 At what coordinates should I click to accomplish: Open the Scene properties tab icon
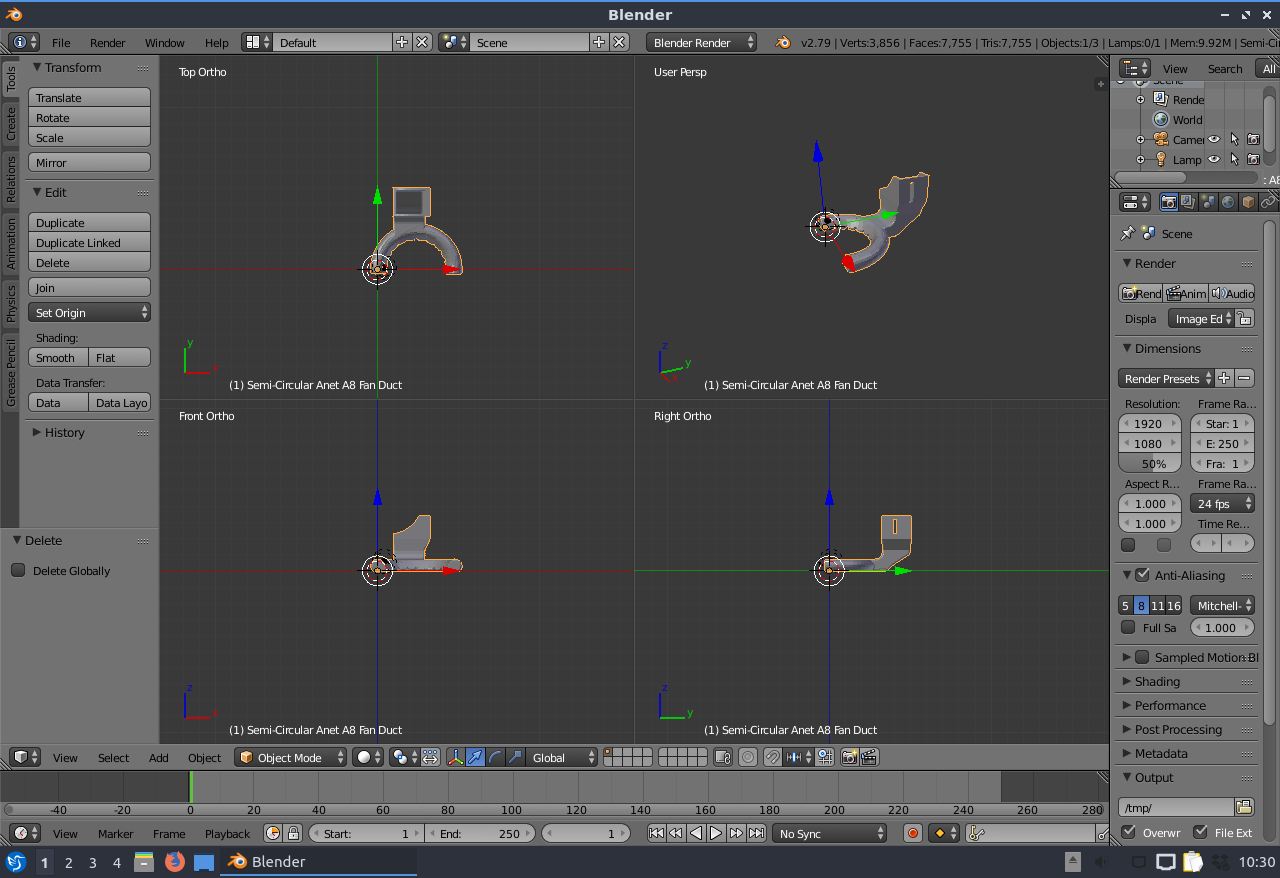[1208, 202]
